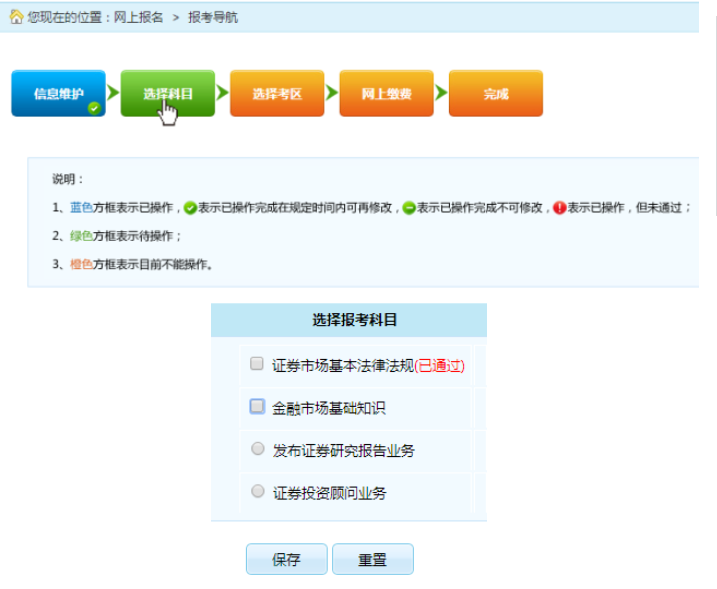Screen dimensions: 717x589
Task: Click the arrow between 信息维护 and 选择科目
Action: point(112,93)
